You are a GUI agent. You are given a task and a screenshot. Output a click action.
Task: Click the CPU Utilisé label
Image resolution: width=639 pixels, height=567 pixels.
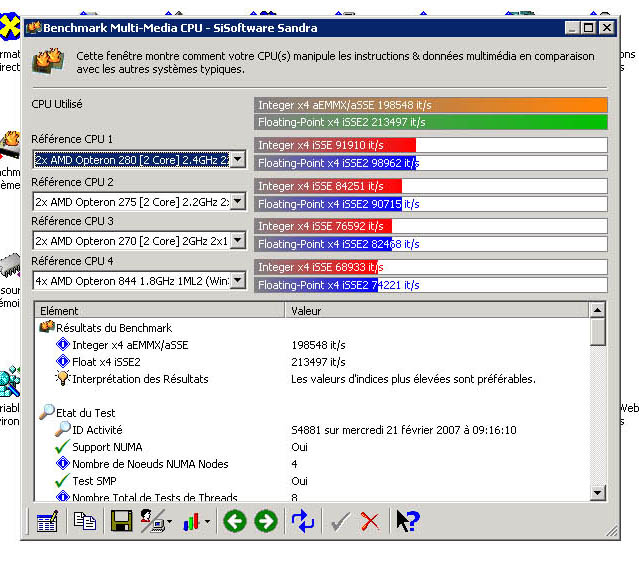pos(57,104)
